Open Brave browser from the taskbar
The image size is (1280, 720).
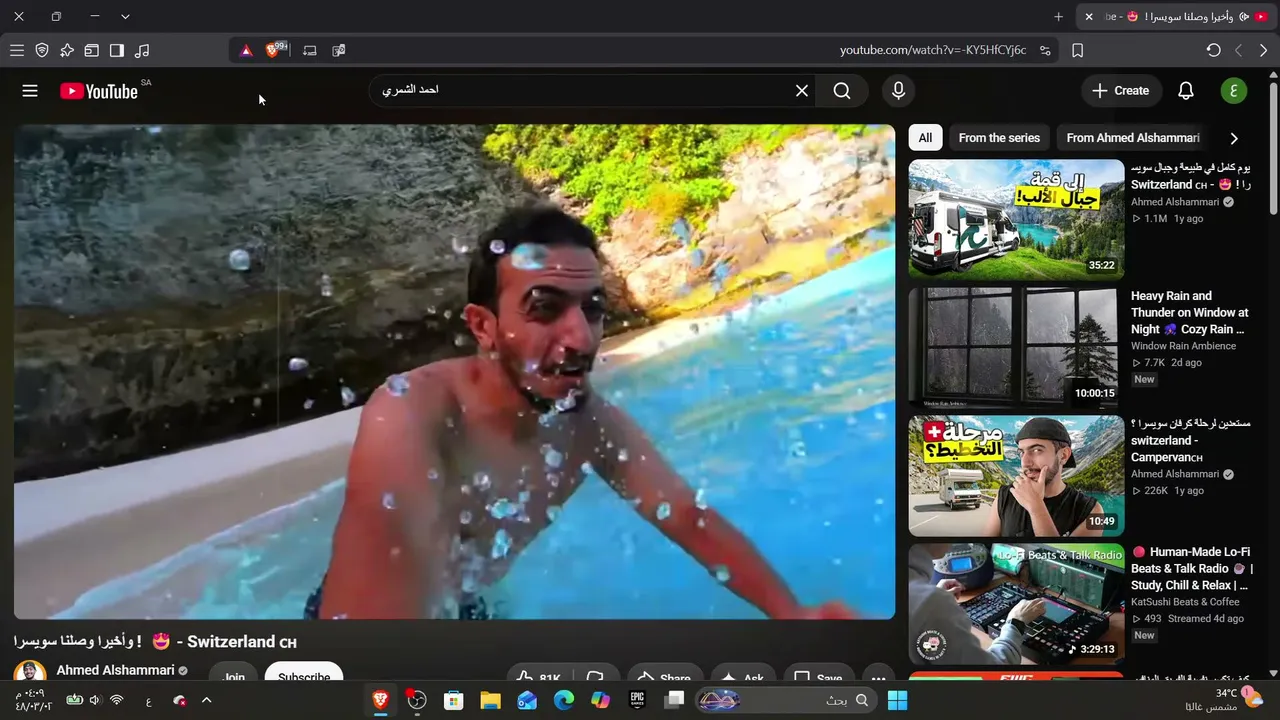point(381,700)
